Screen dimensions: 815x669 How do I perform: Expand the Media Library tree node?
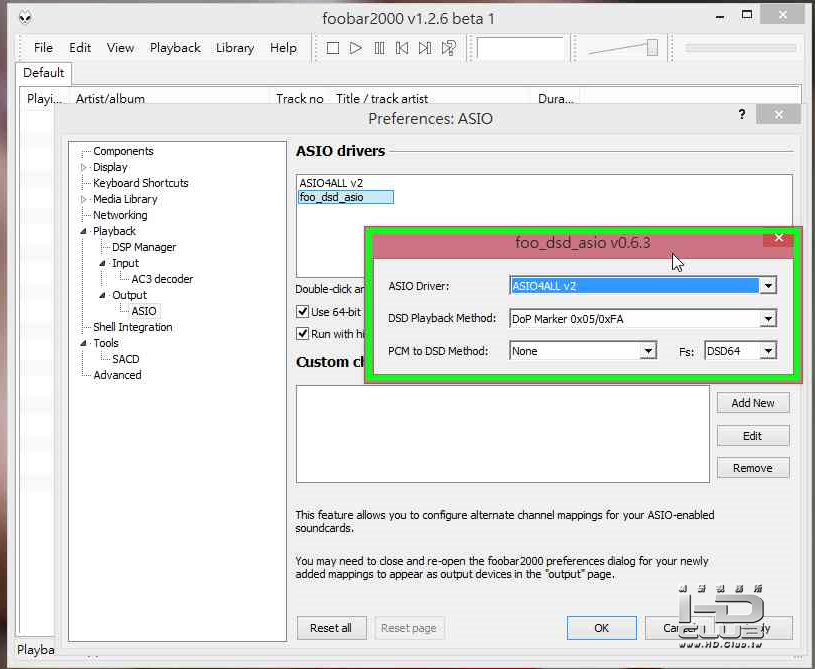coord(83,199)
